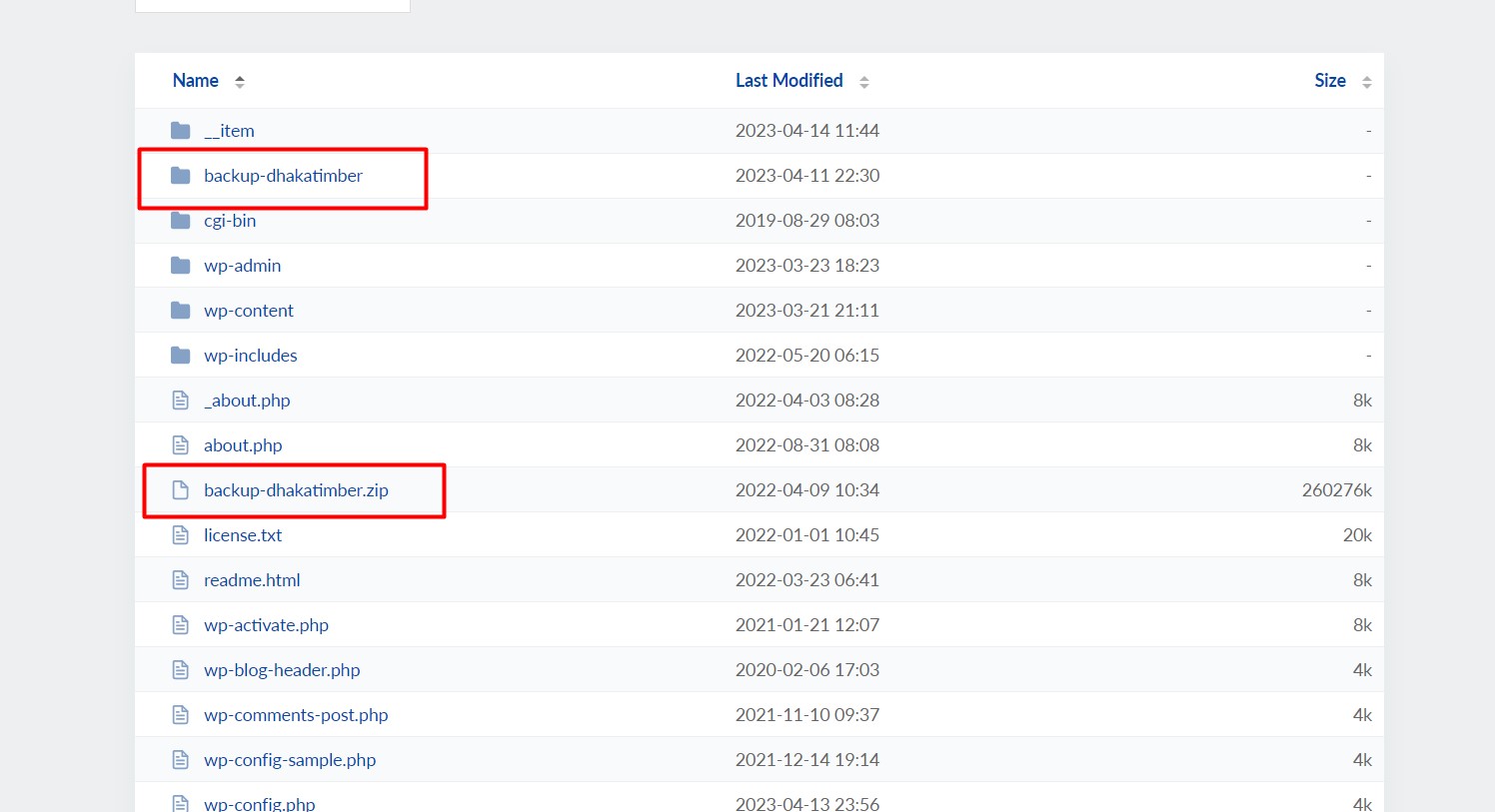Open the wp-activate.php link
The width and height of the screenshot is (1495, 812).
266,625
